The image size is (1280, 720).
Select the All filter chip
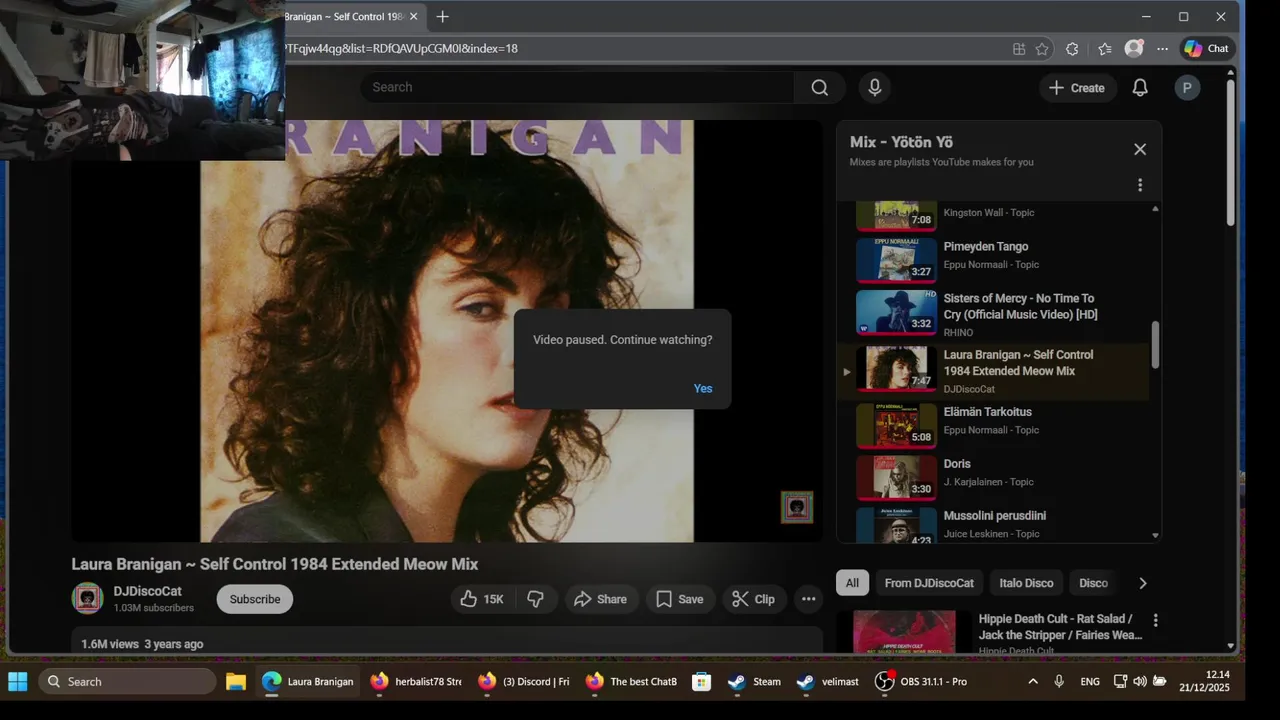[852, 583]
